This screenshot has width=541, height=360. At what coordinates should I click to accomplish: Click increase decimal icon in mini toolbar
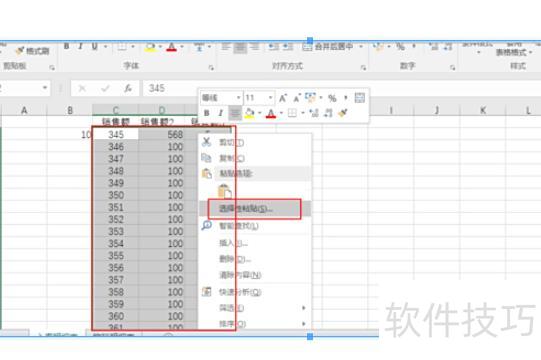pos(314,113)
